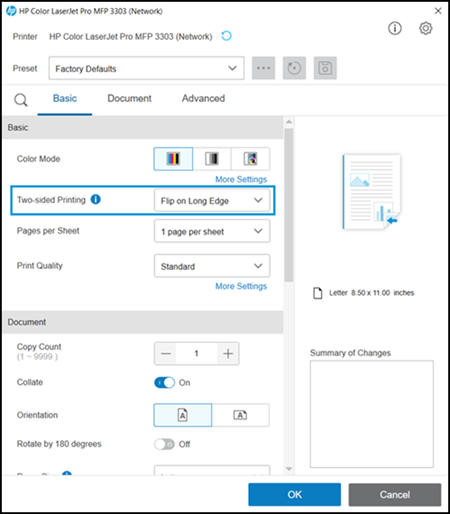
Task: Click the paper size page icon
Action: click(x=318, y=293)
